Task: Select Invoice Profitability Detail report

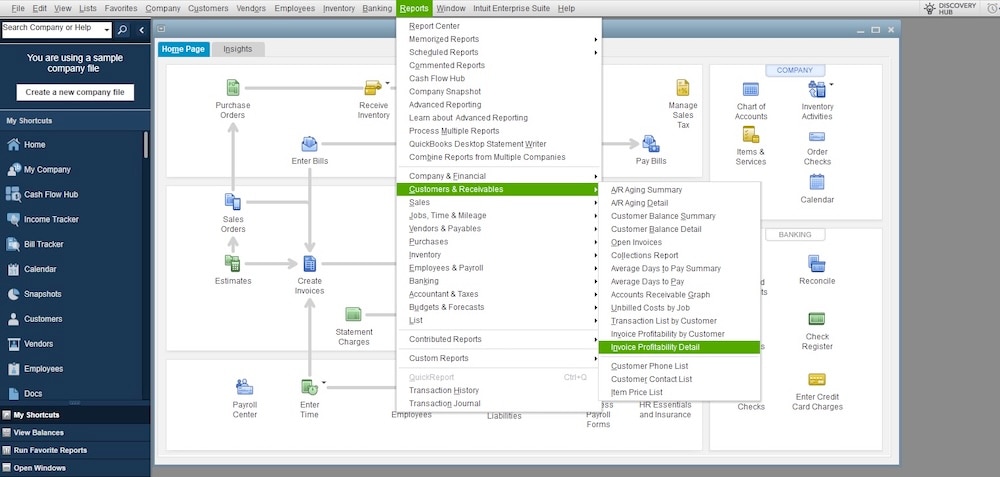Action: pyautogui.click(x=679, y=347)
